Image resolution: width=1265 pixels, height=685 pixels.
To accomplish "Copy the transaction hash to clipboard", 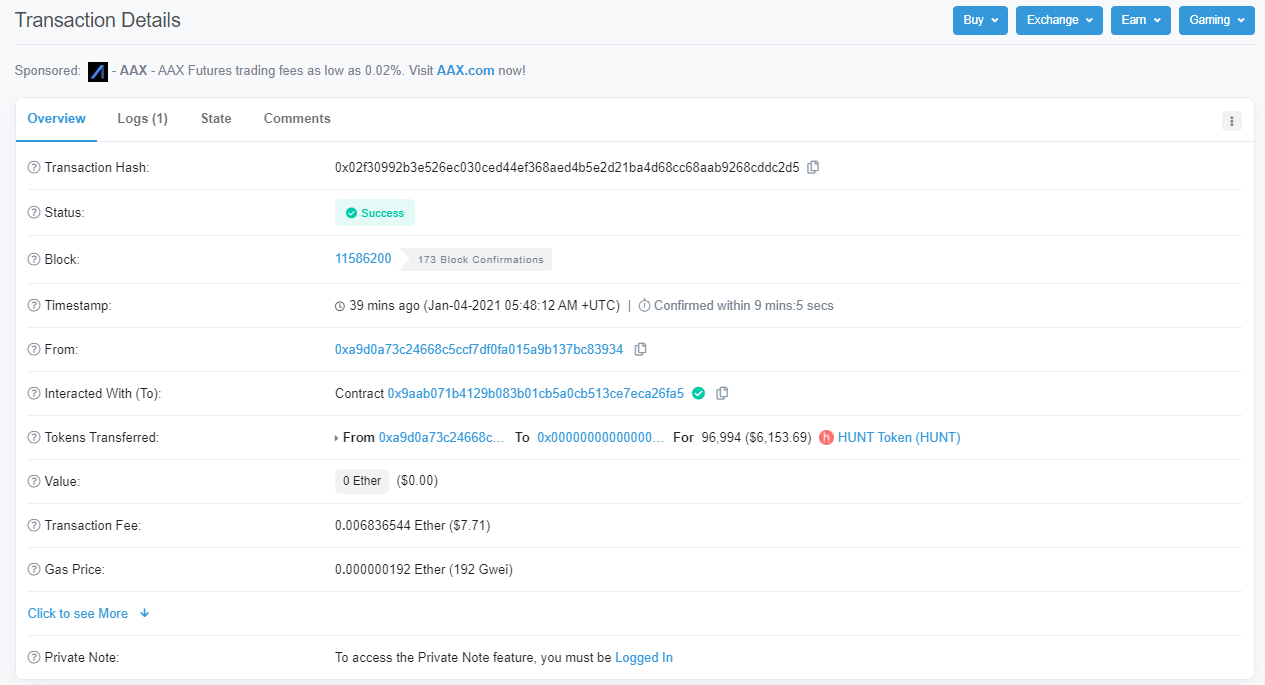I will [x=813, y=167].
